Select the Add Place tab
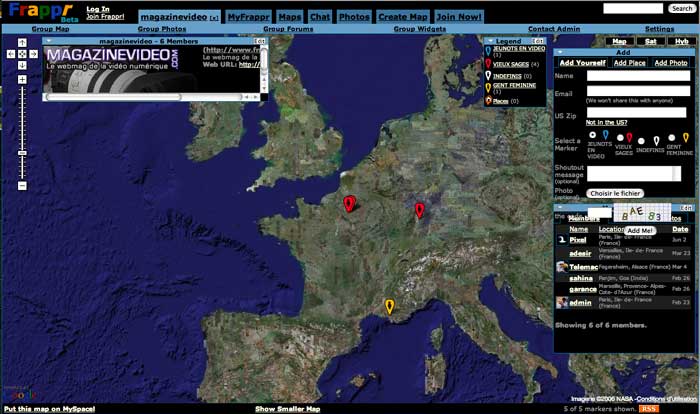Viewport: 700px width, 414px height. (x=629, y=63)
